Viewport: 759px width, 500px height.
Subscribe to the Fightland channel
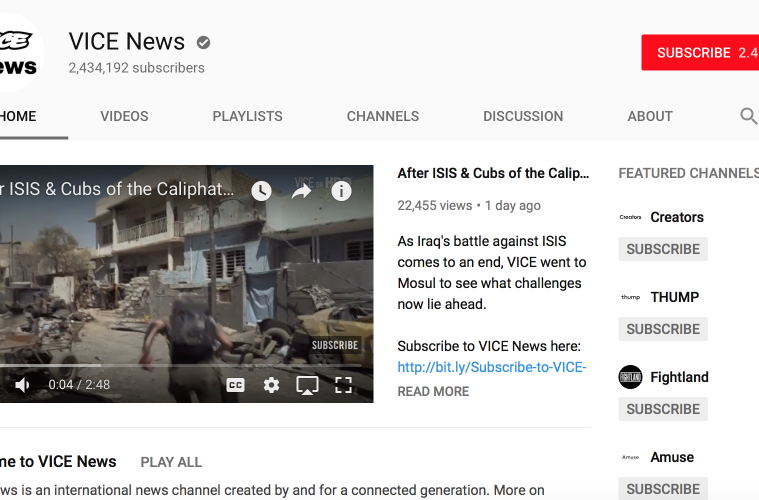click(x=663, y=409)
